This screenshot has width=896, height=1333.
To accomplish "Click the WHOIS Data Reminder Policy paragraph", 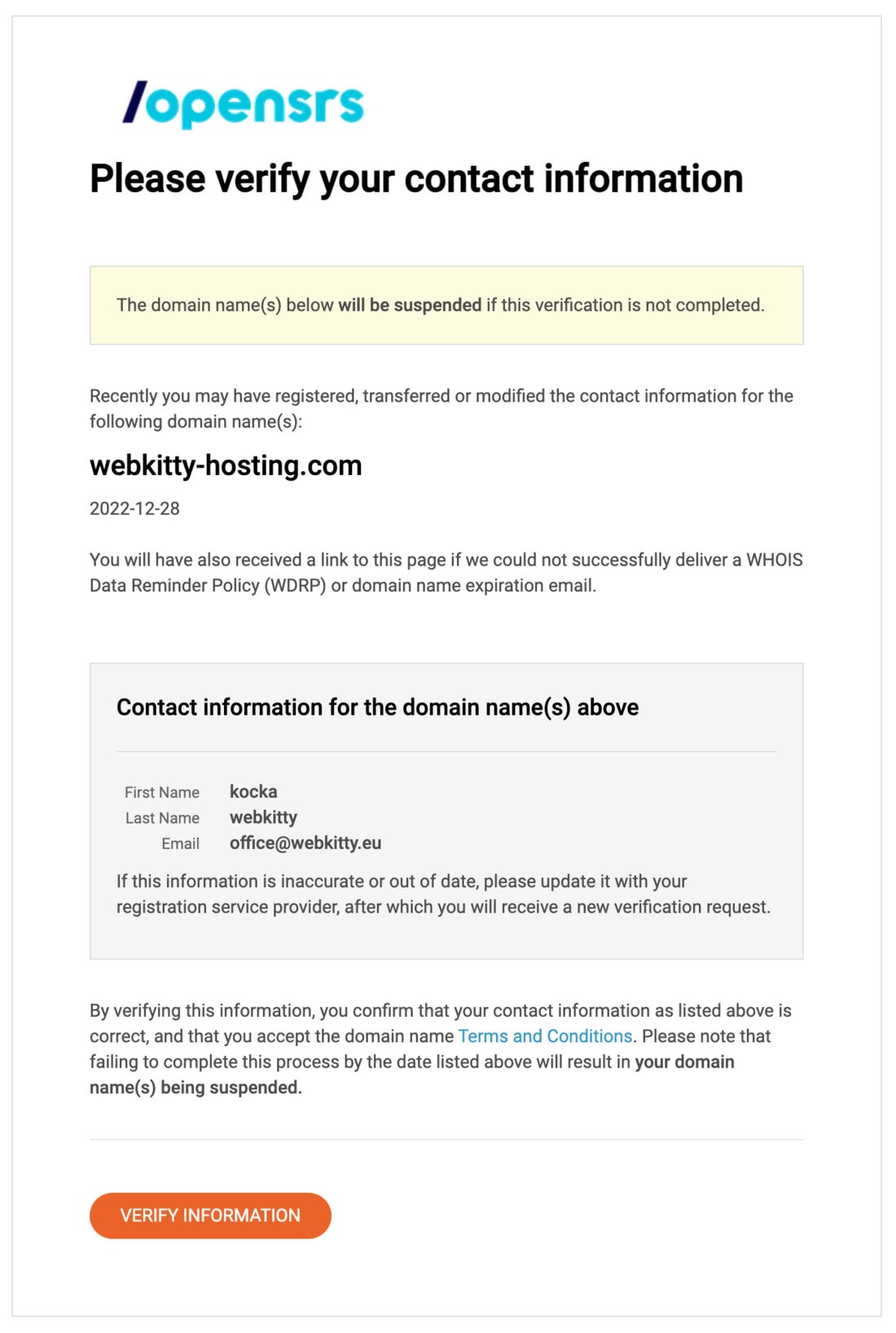I will [x=446, y=572].
